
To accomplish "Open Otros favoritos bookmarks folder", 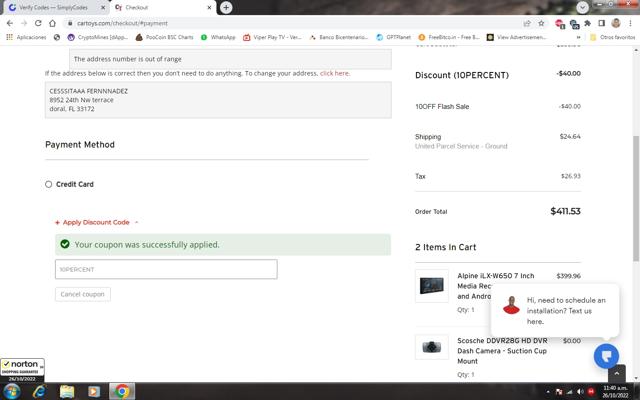I will pos(613,37).
